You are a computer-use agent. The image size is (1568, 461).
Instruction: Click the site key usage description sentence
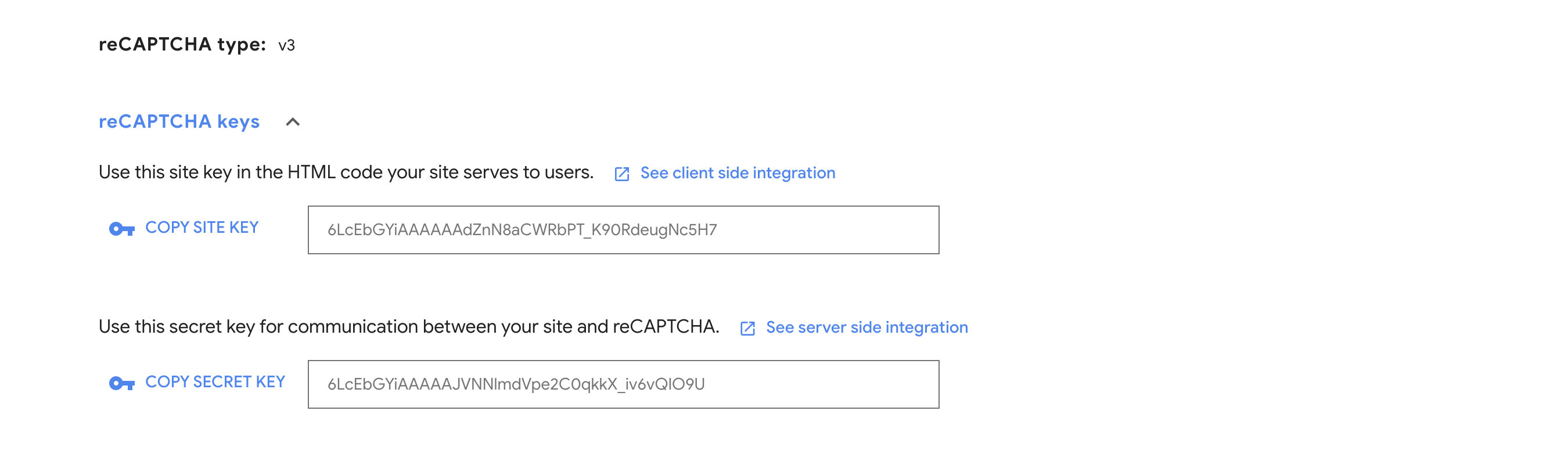coord(346,172)
